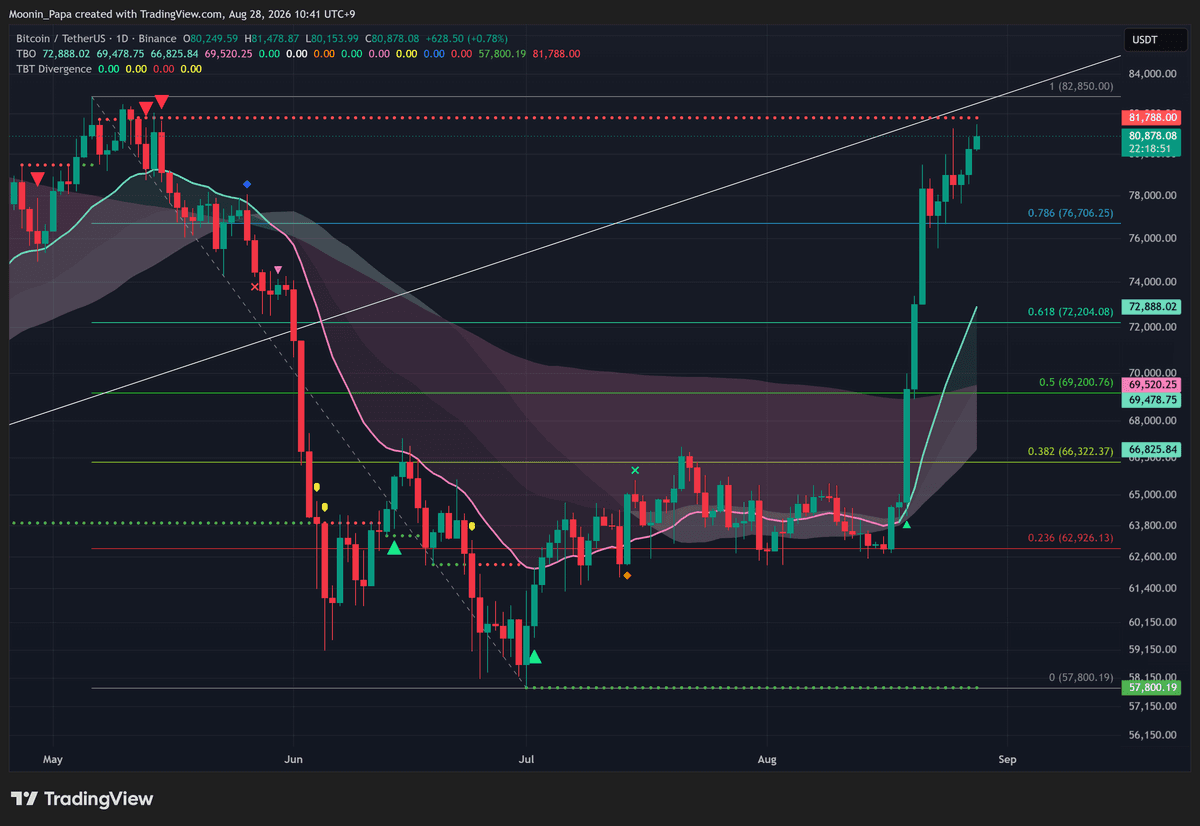Click the 72,888.02 teal price axis tag
Viewport: 1200px width, 826px height.
[x=1152, y=307]
